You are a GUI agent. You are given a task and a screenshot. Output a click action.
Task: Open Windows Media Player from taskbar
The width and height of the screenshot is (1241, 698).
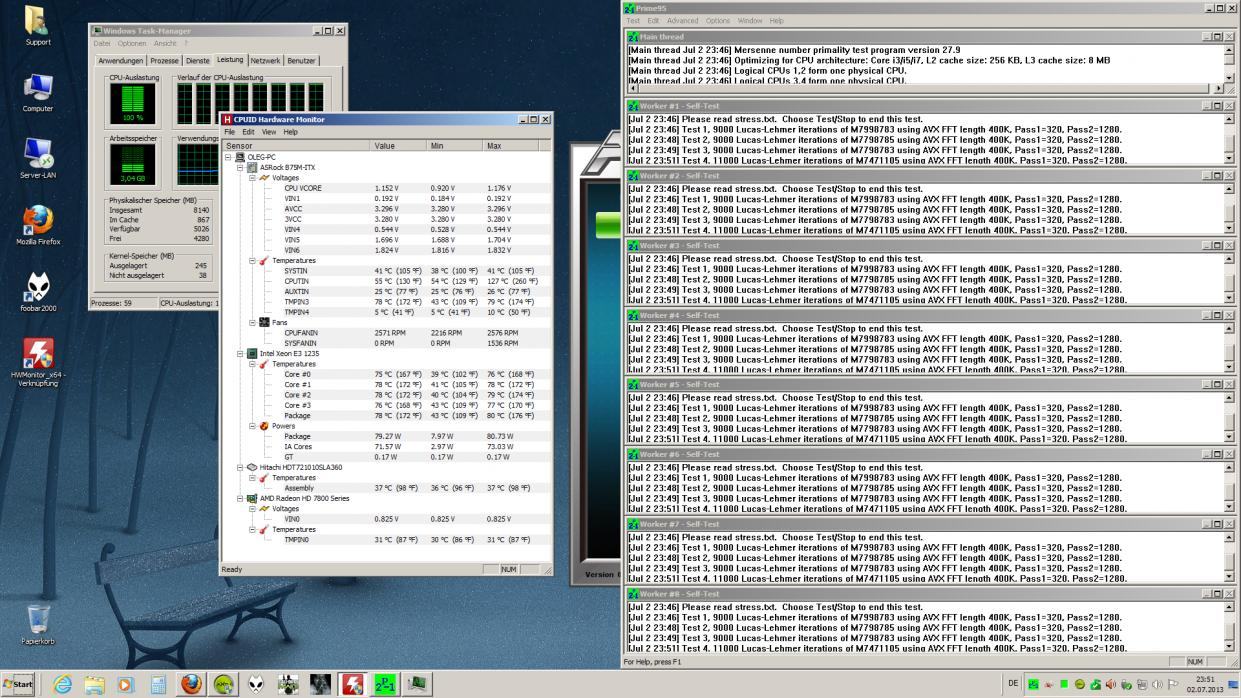tap(126, 685)
